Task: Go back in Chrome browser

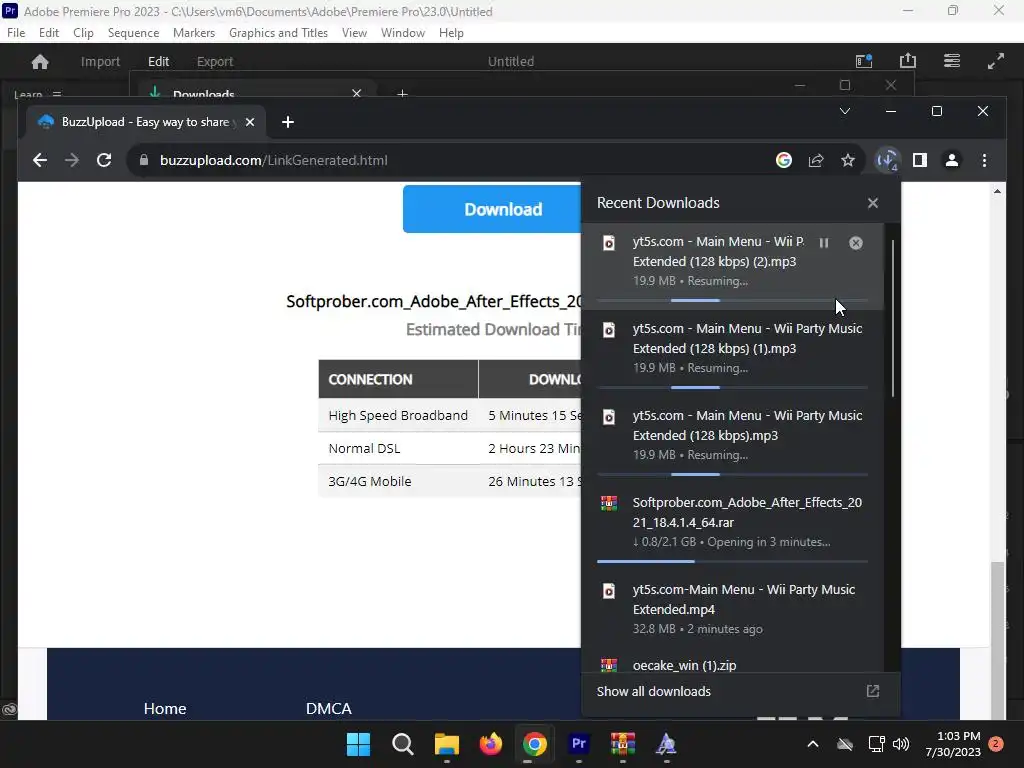Action: coord(40,160)
